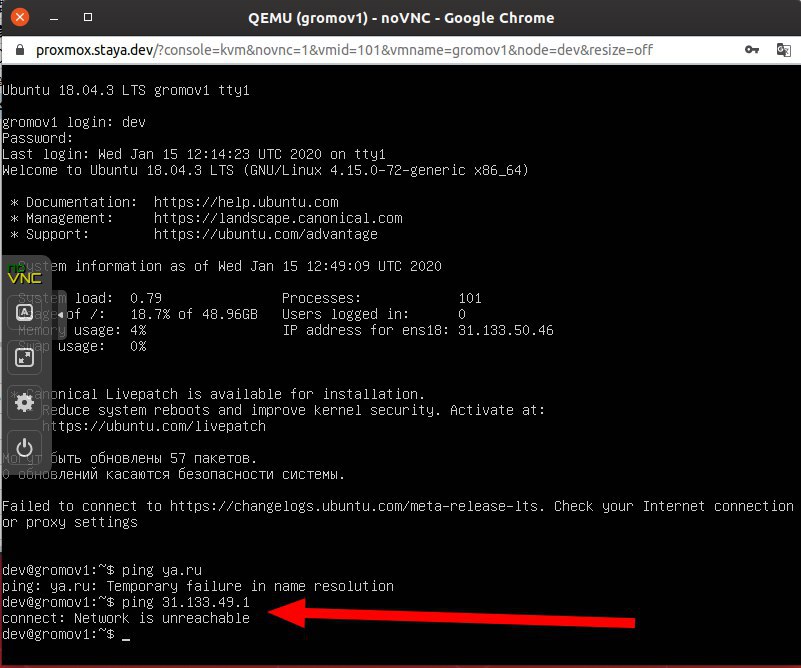Minimize the noVNC Chrome window
801x668 pixels.
54,18
